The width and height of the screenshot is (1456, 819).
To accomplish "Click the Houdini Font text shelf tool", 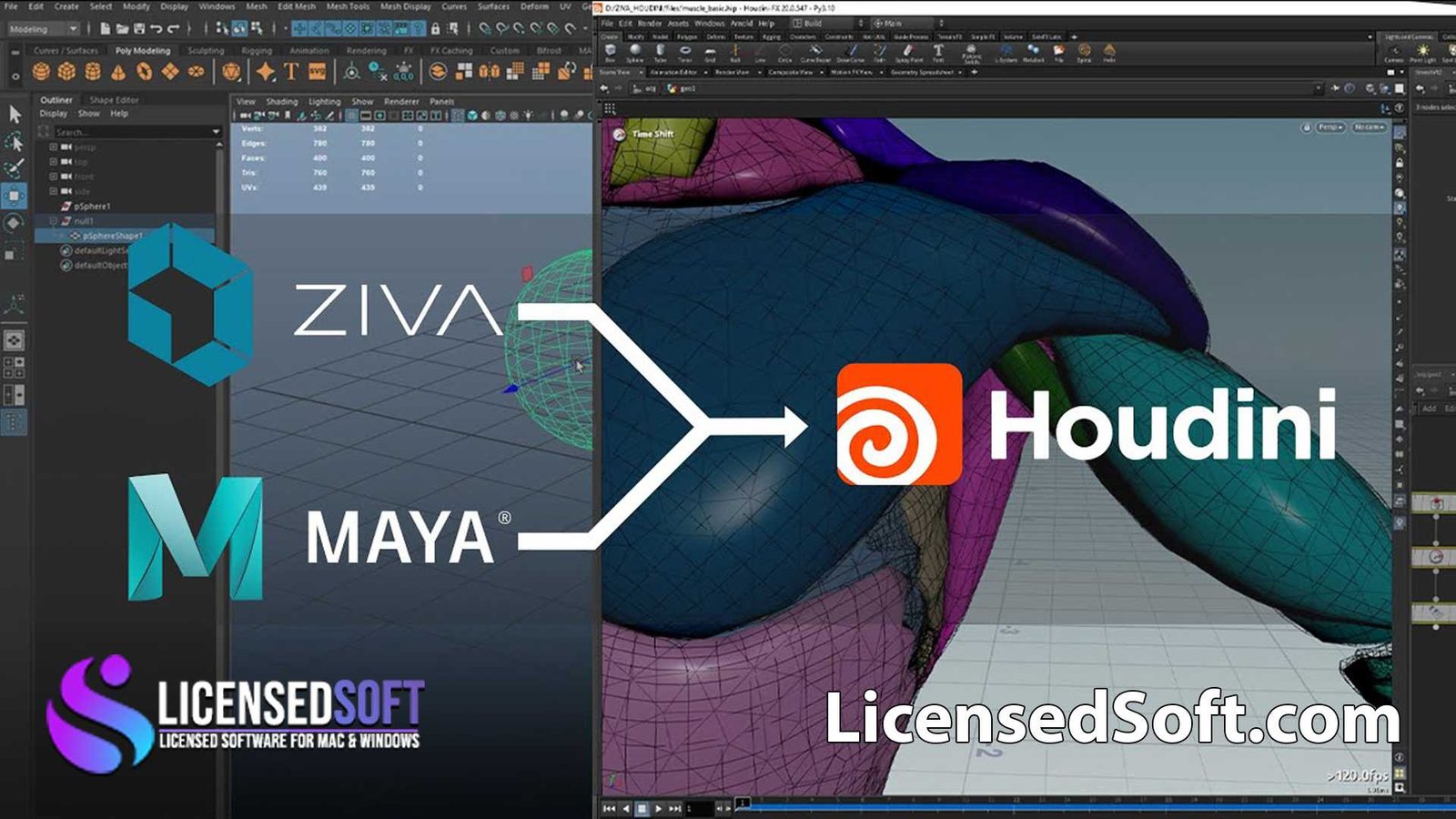I will coord(938,52).
